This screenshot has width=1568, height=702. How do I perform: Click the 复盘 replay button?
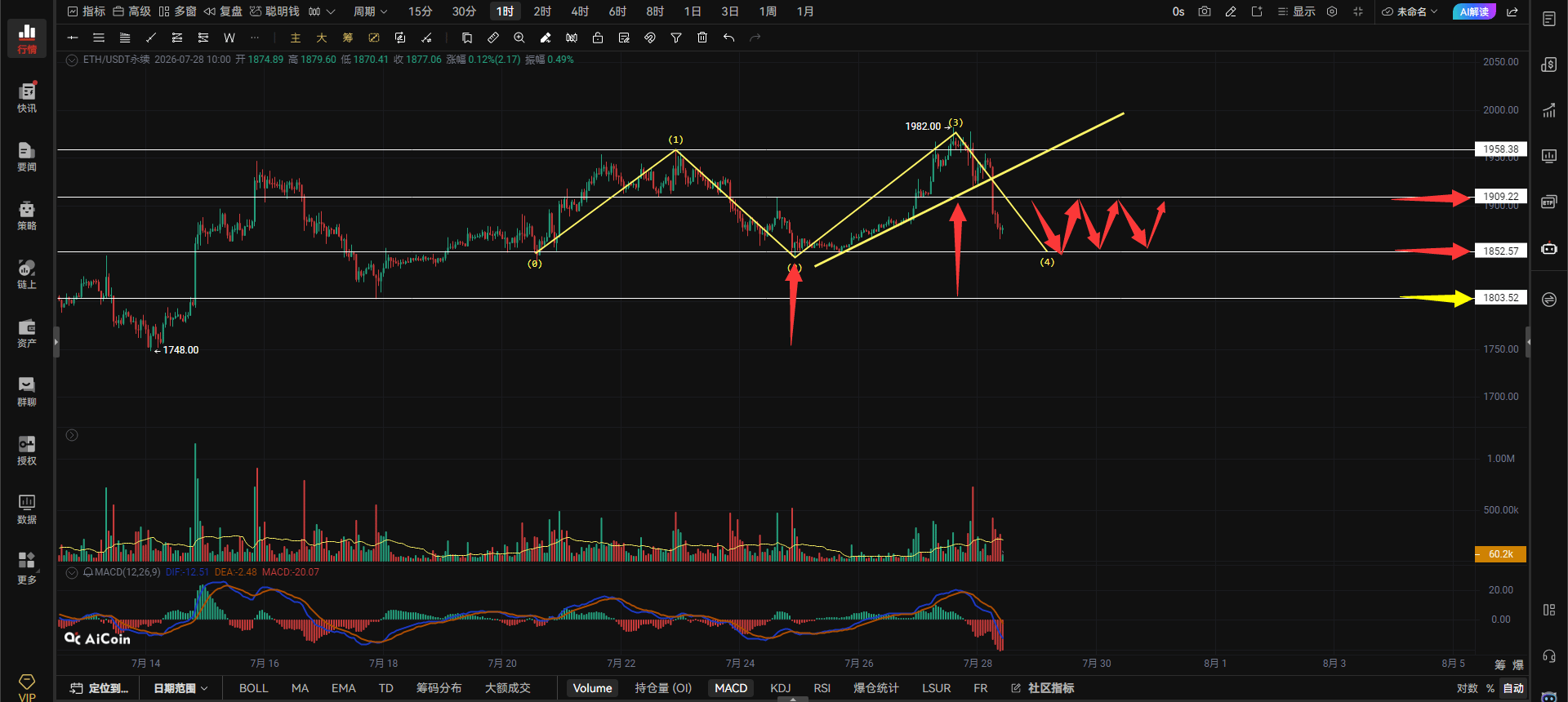pyautogui.click(x=223, y=11)
